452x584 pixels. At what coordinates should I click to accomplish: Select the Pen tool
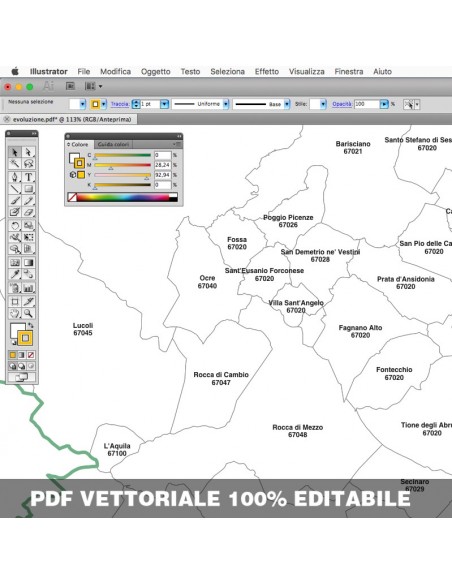(x=15, y=177)
